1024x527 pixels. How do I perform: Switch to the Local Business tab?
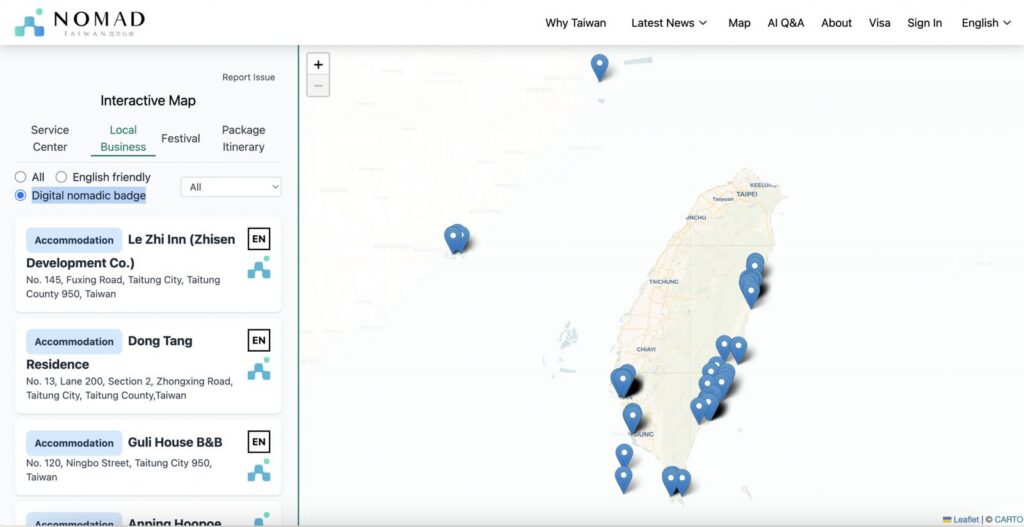[x=123, y=138]
